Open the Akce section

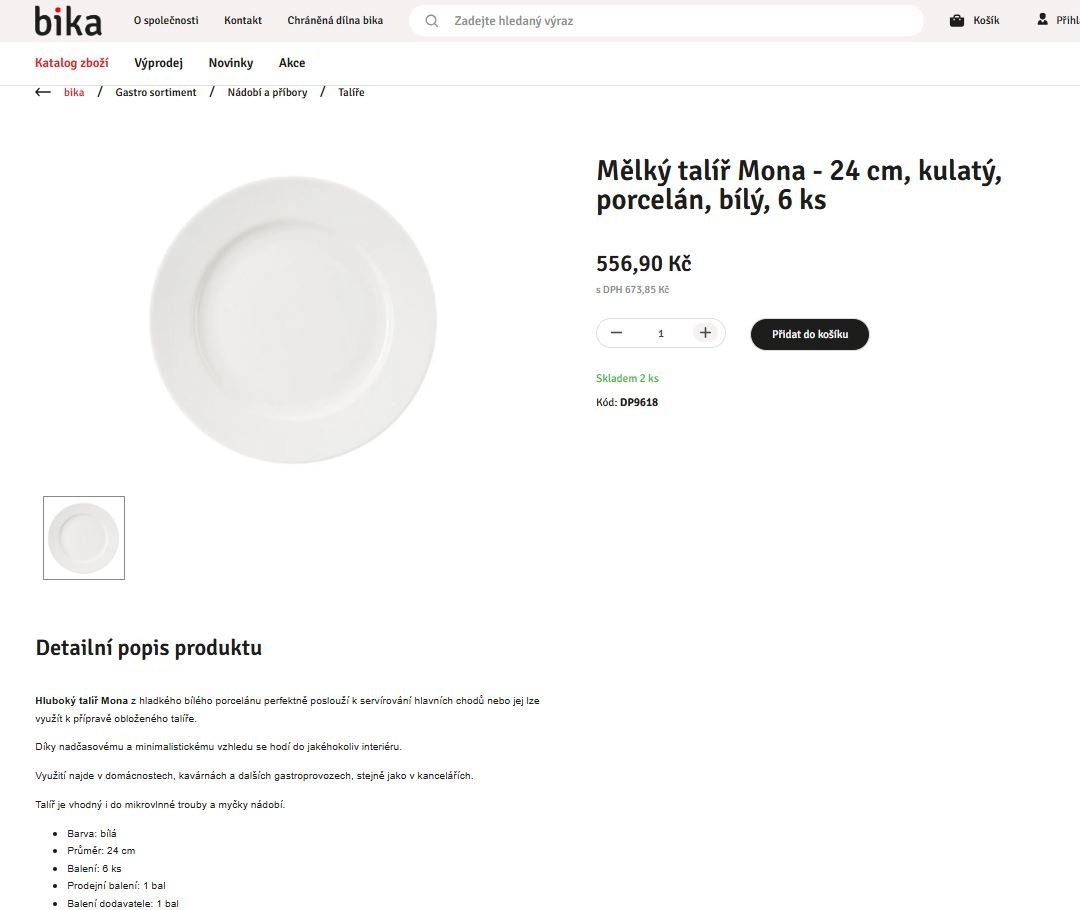[x=292, y=63]
